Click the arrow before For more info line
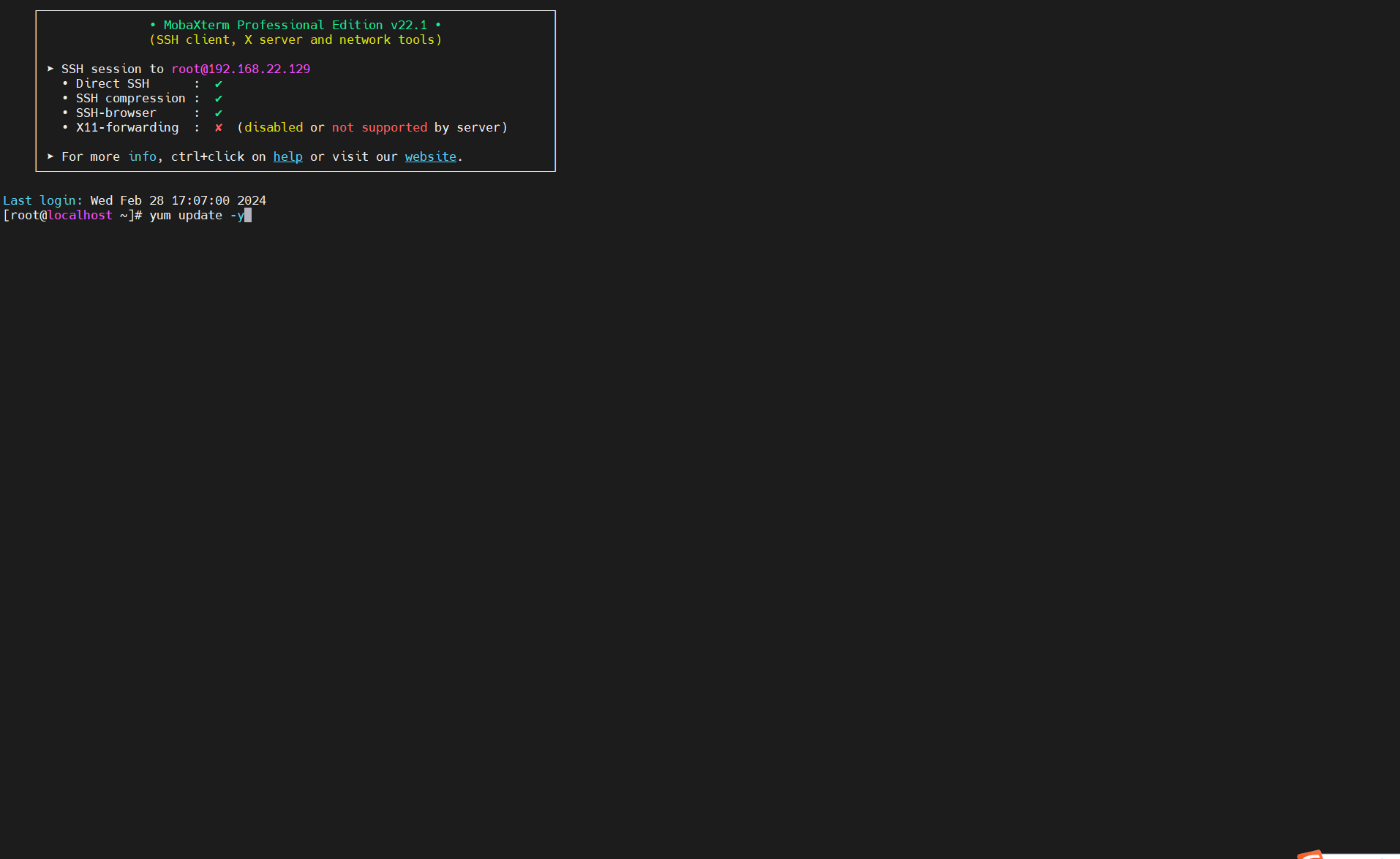 (50, 156)
